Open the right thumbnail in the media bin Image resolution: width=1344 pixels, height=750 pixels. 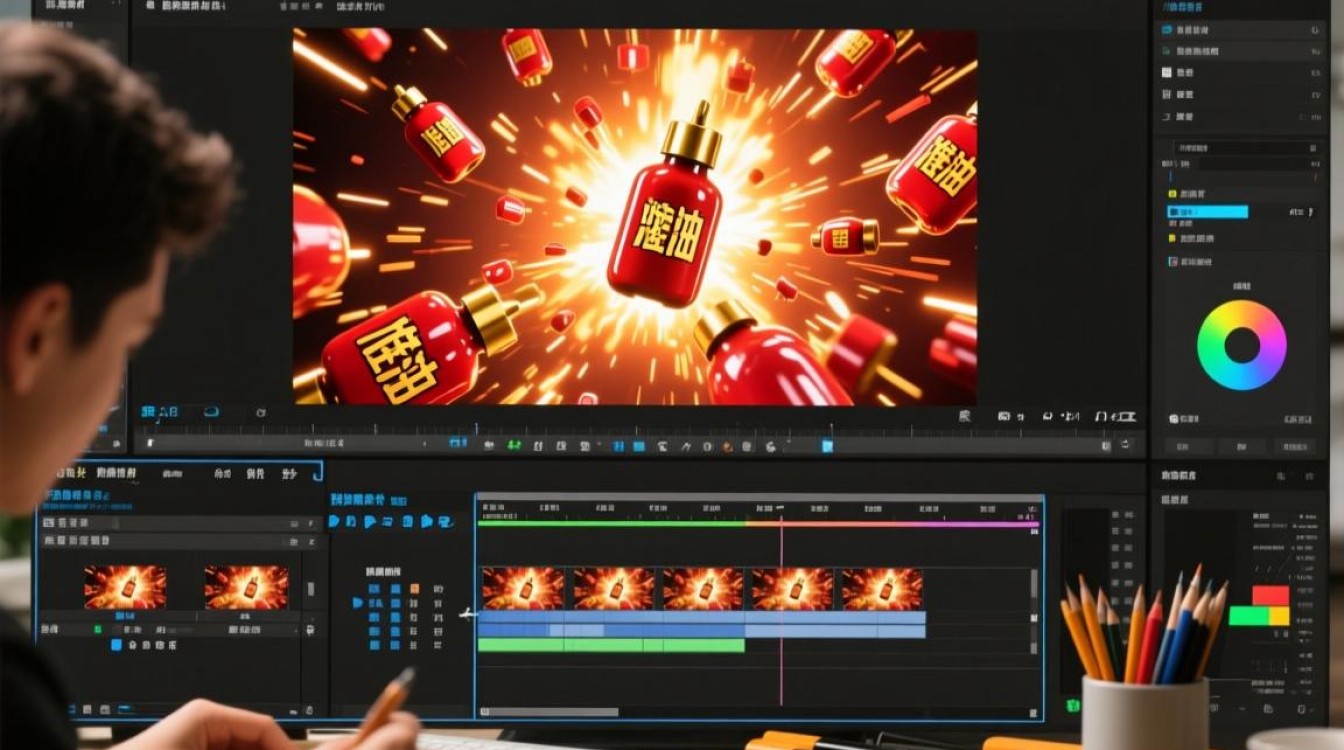click(x=246, y=587)
